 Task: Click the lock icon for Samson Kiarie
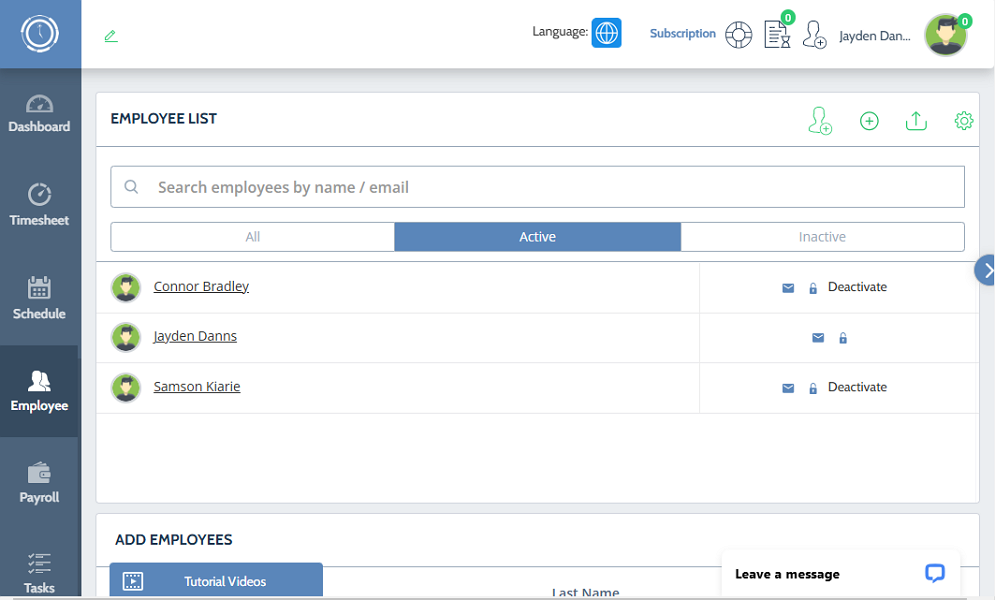[813, 388]
